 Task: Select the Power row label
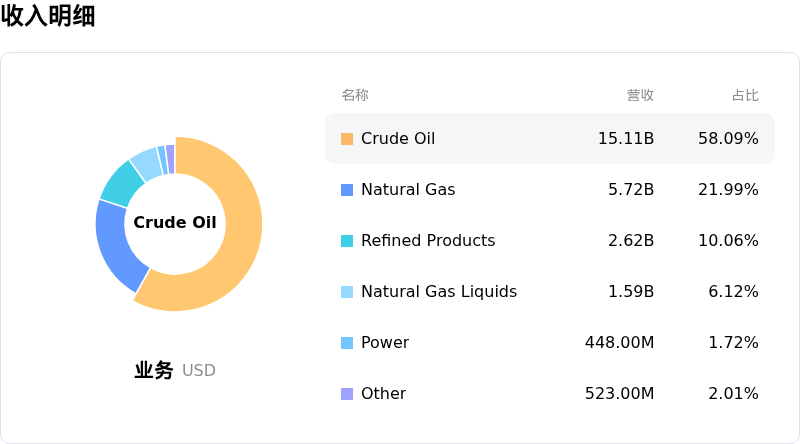pos(385,343)
